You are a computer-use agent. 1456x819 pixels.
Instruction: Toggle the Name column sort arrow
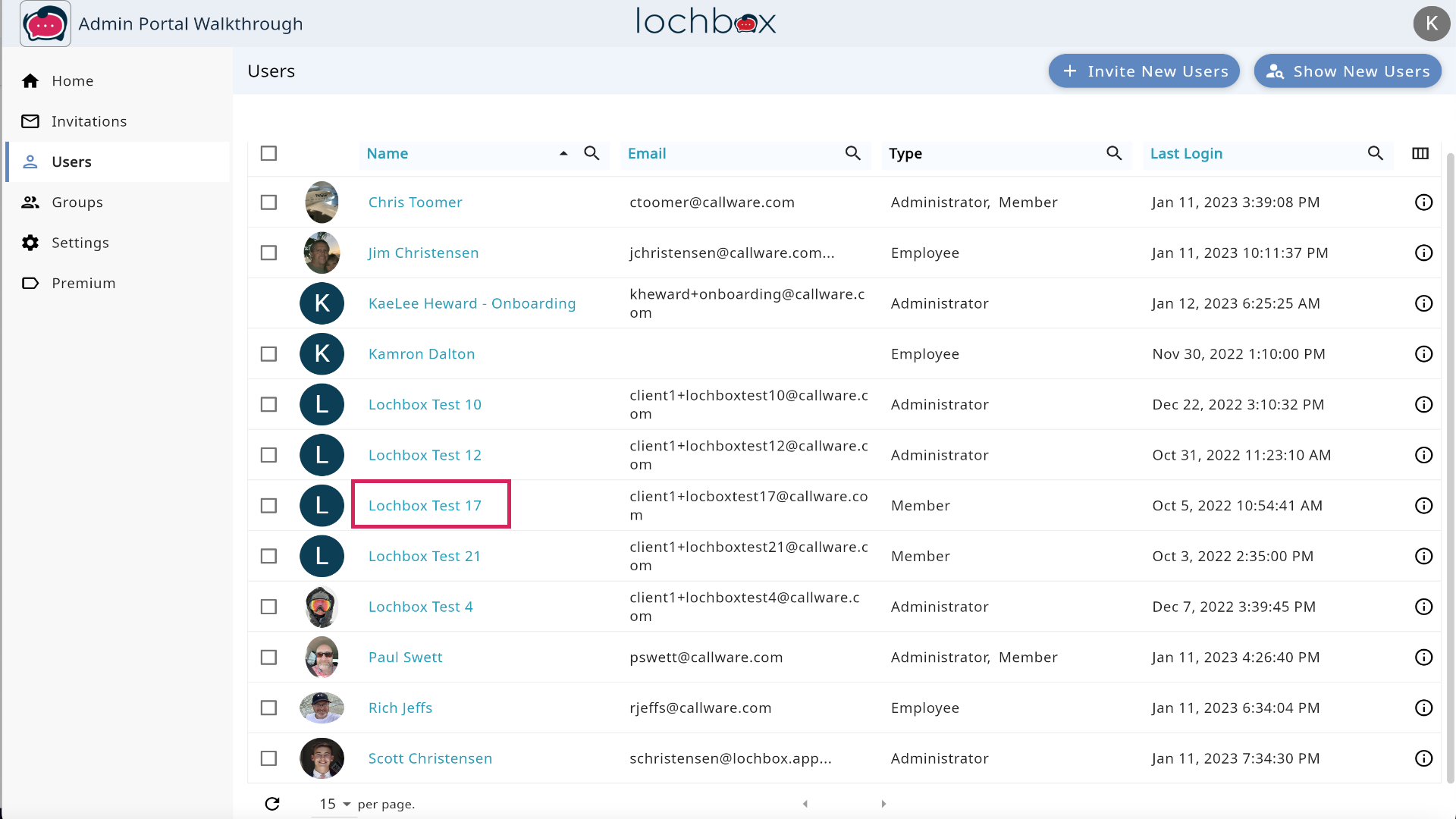pyautogui.click(x=563, y=153)
